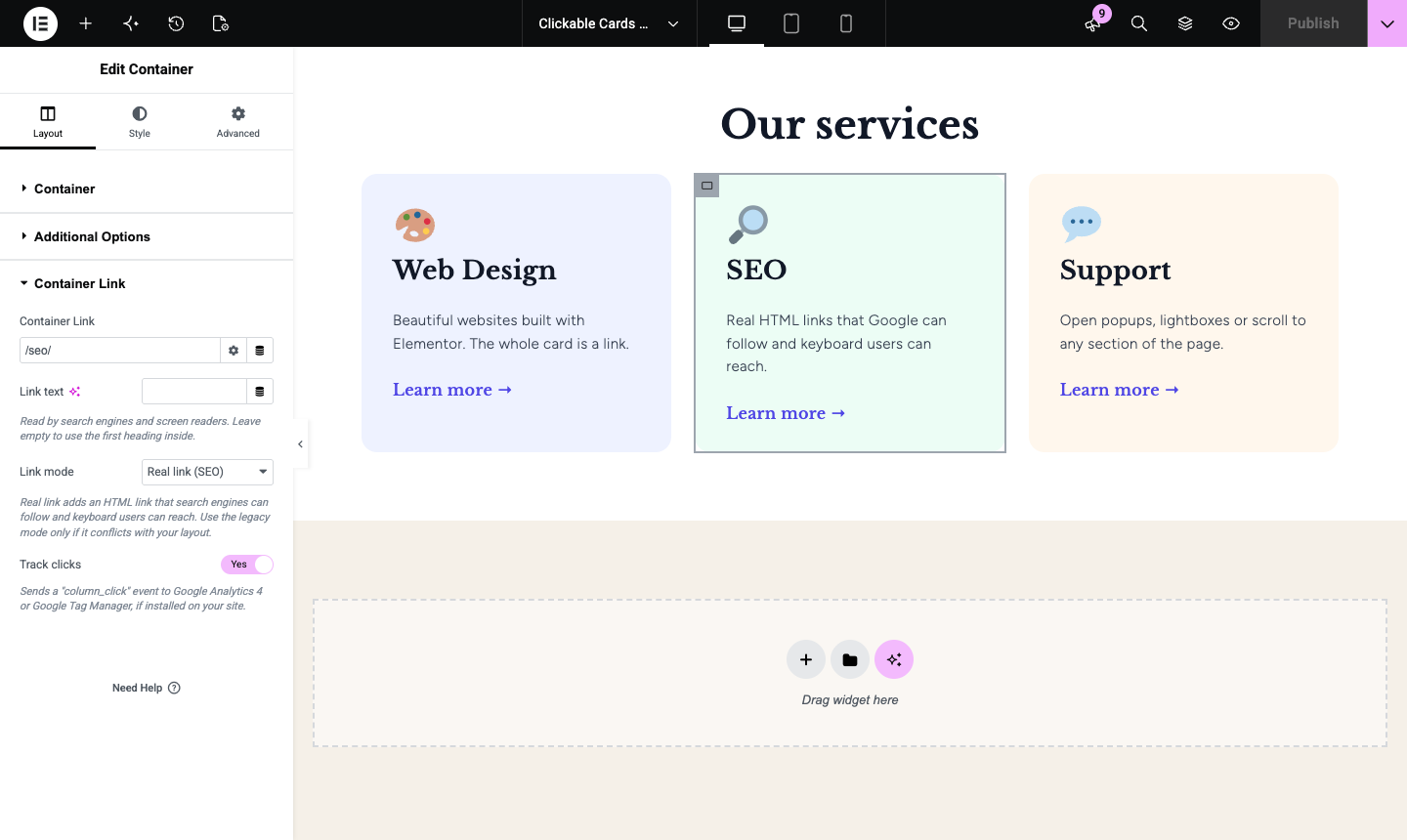The height and width of the screenshot is (840, 1407).
Task: Click Learn more in Support card
Action: (1120, 390)
